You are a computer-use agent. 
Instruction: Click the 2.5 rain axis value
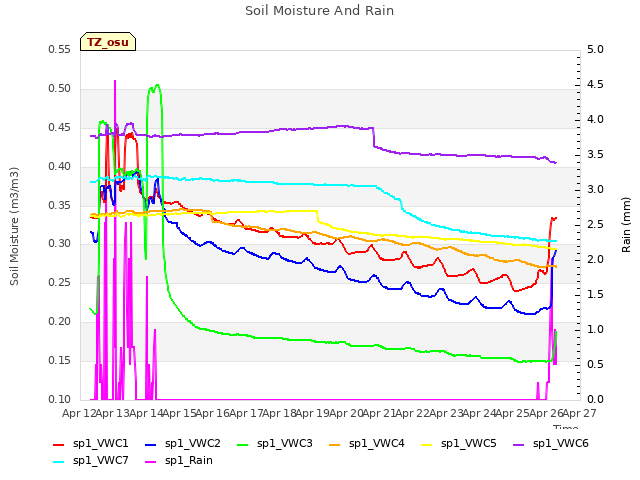(x=595, y=224)
